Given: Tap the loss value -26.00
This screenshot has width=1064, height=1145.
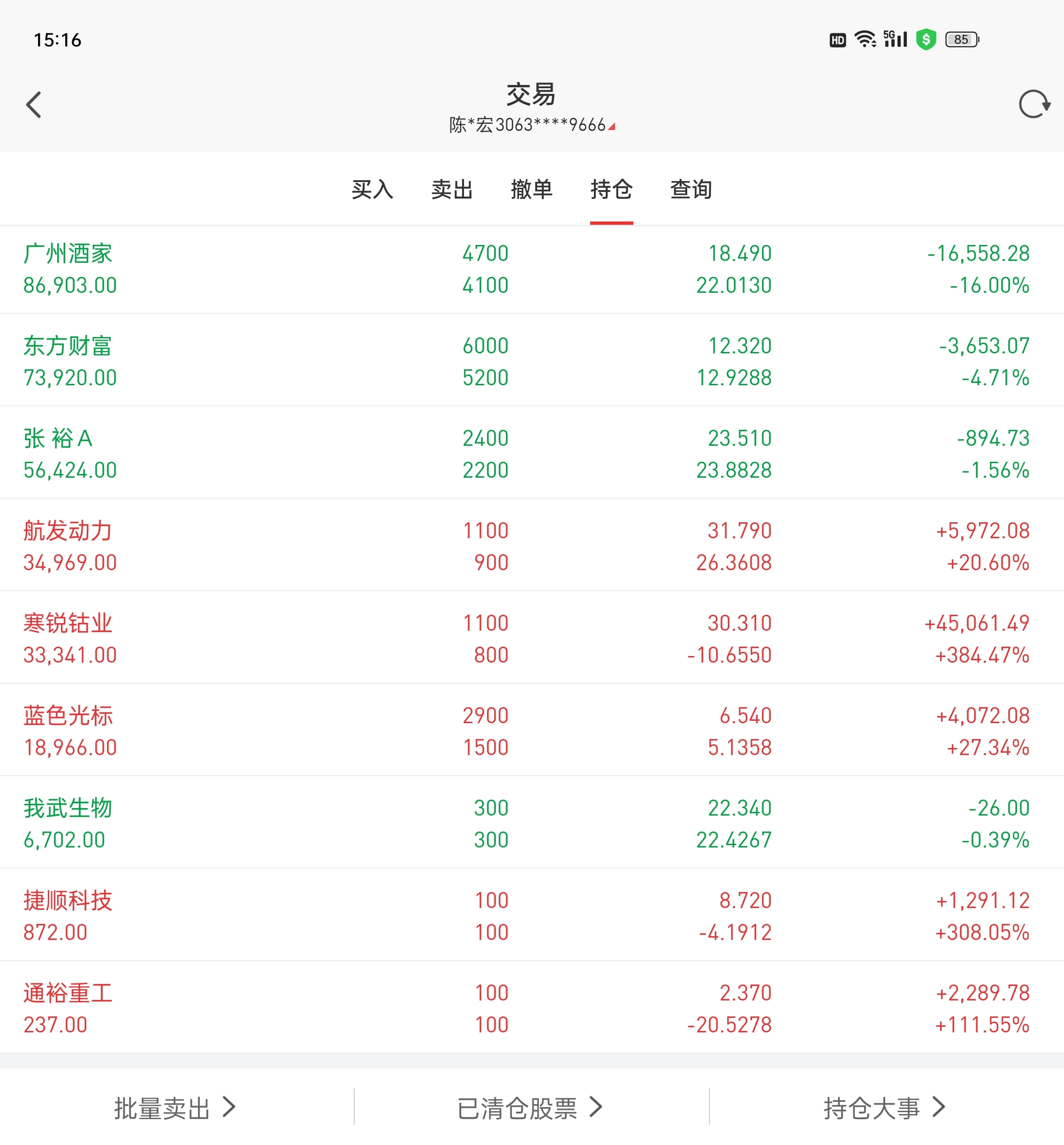Looking at the screenshot, I should [999, 808].
